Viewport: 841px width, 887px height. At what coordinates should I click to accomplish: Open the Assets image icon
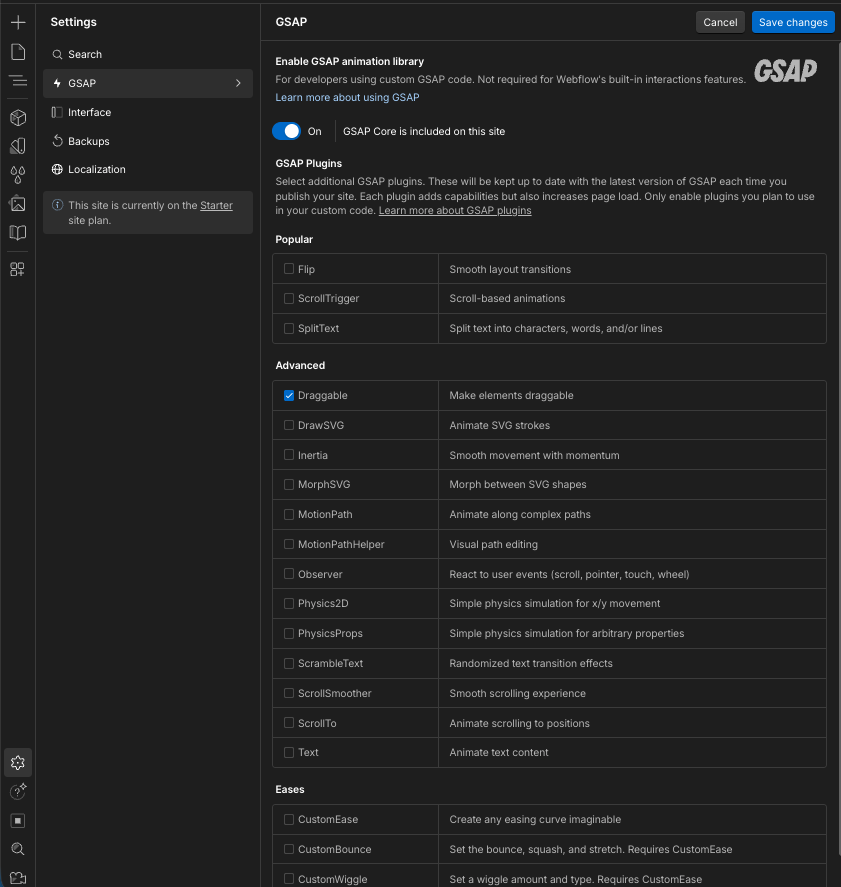coord(17,204)
